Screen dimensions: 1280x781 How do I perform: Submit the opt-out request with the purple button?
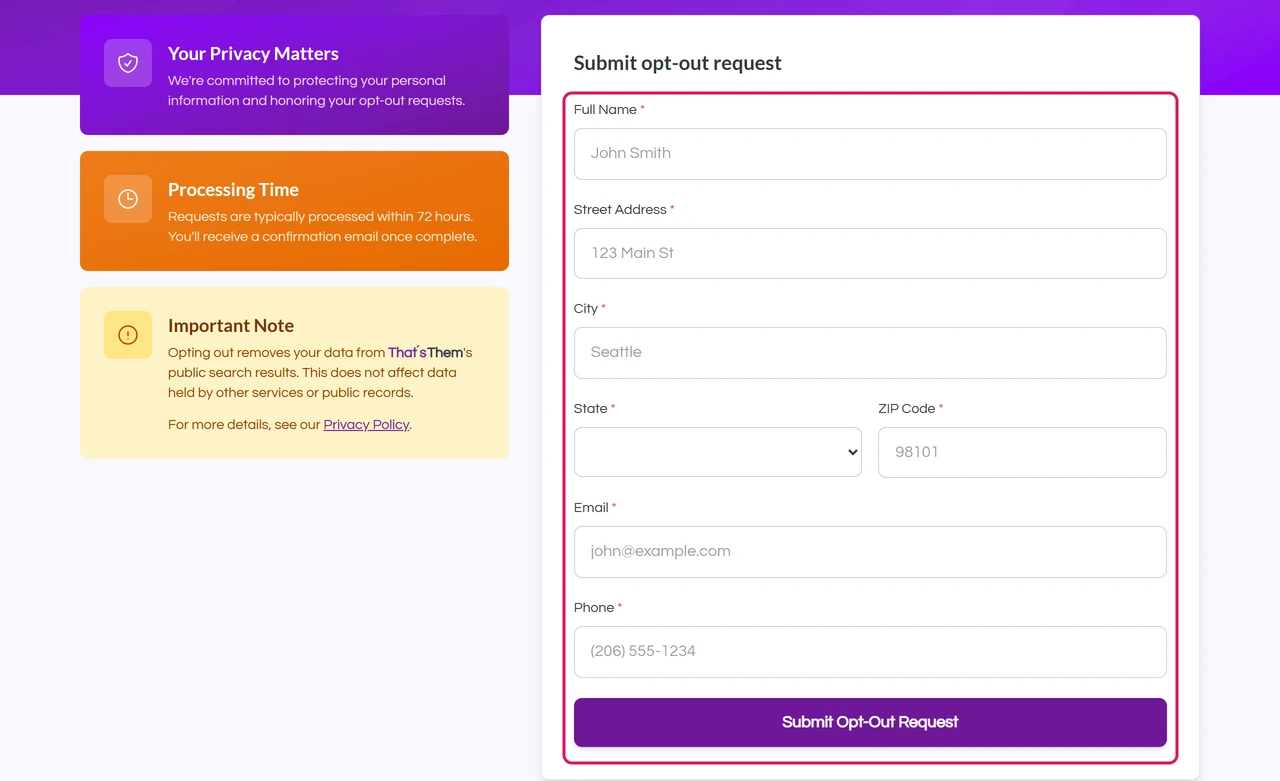[x=870, y=722]
